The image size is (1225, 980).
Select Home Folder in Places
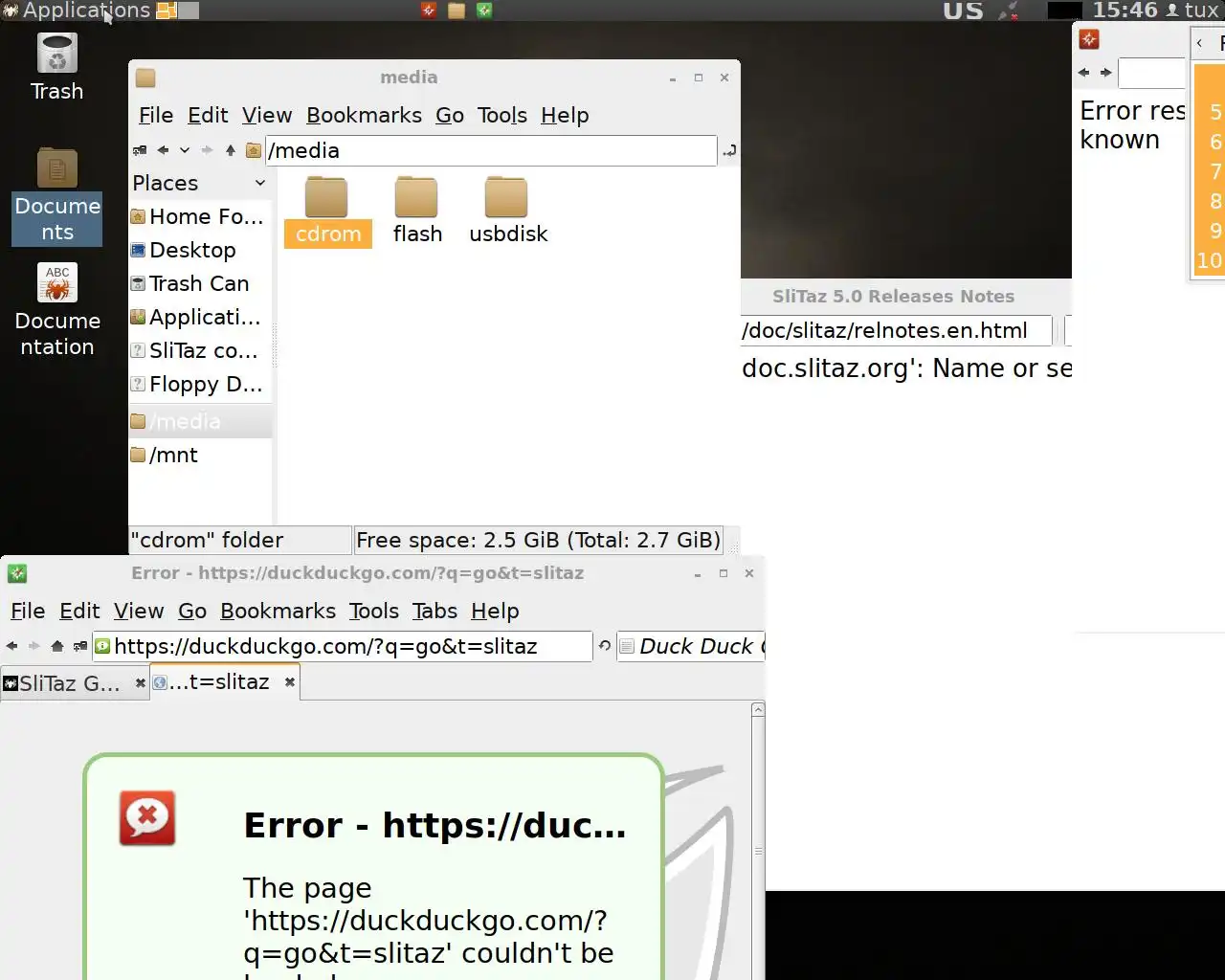click(x=198, y=216)
